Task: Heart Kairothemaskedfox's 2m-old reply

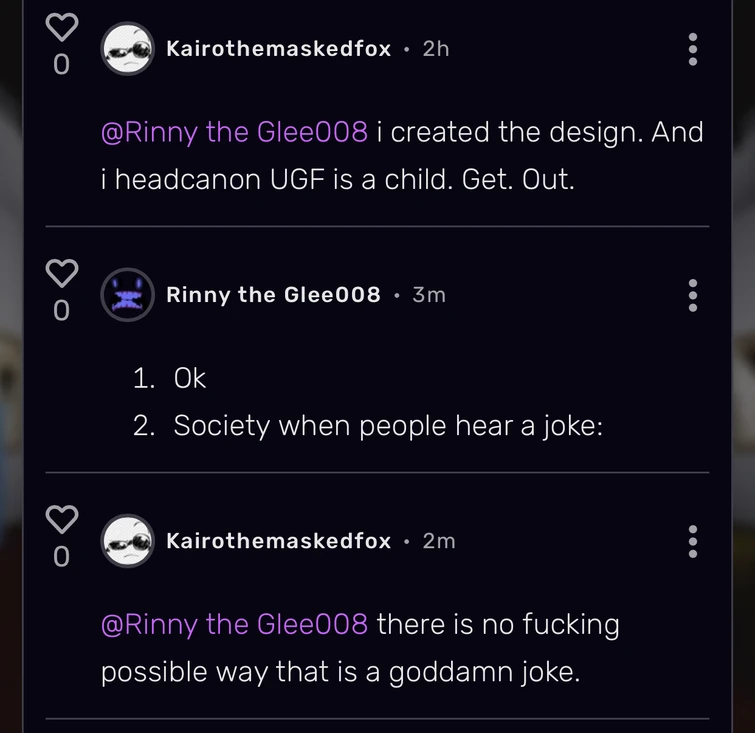Action: 61,519
